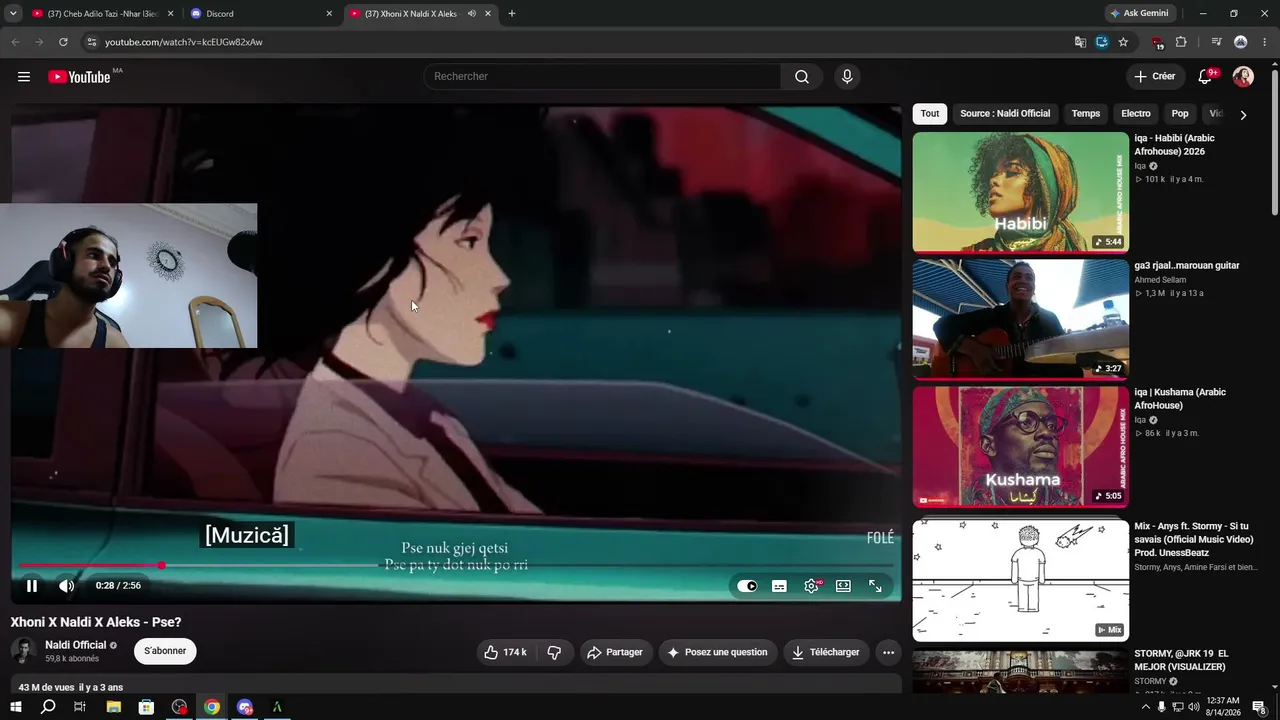The width and height of the screenshot is (1280, 720).
Task: Click the browser address bar URL
Action: (184, 42)
